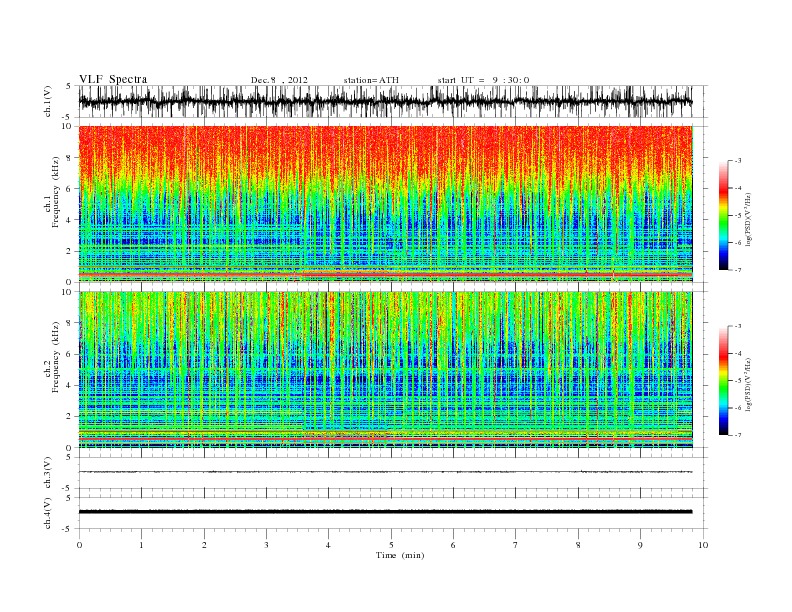Click the "3" tick on the Time axis
This screenshot has height=612, width=792.
point(267,545)
